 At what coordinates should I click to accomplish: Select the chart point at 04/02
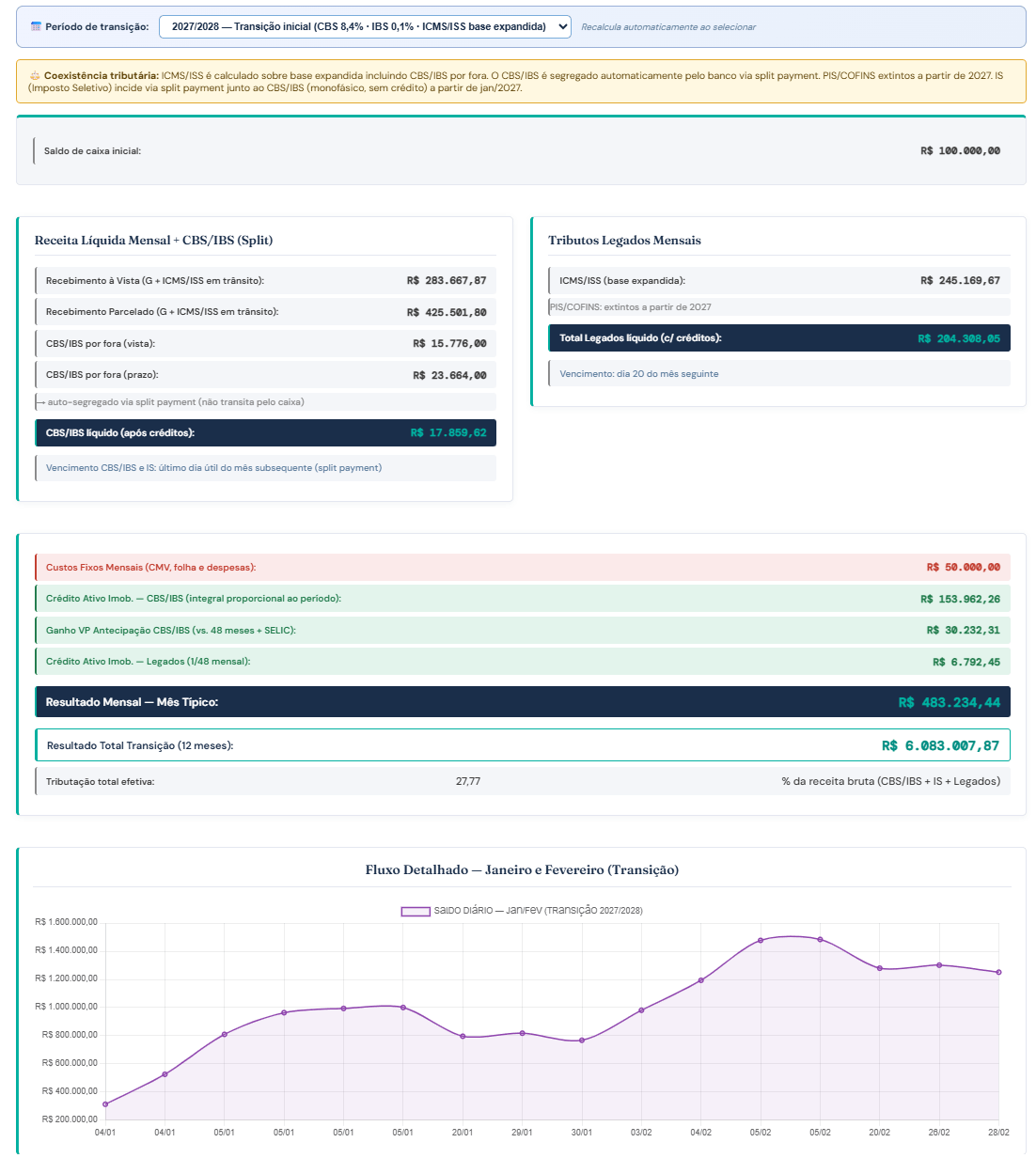tap(701, 980)
